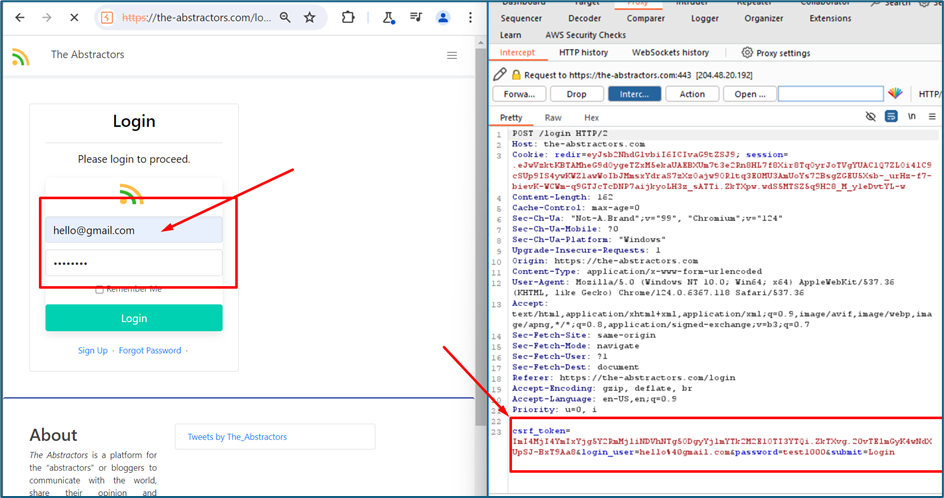The height and width of the screenshot is (498, 944).
Task: Open the Sign Up link
Action: 93,350
